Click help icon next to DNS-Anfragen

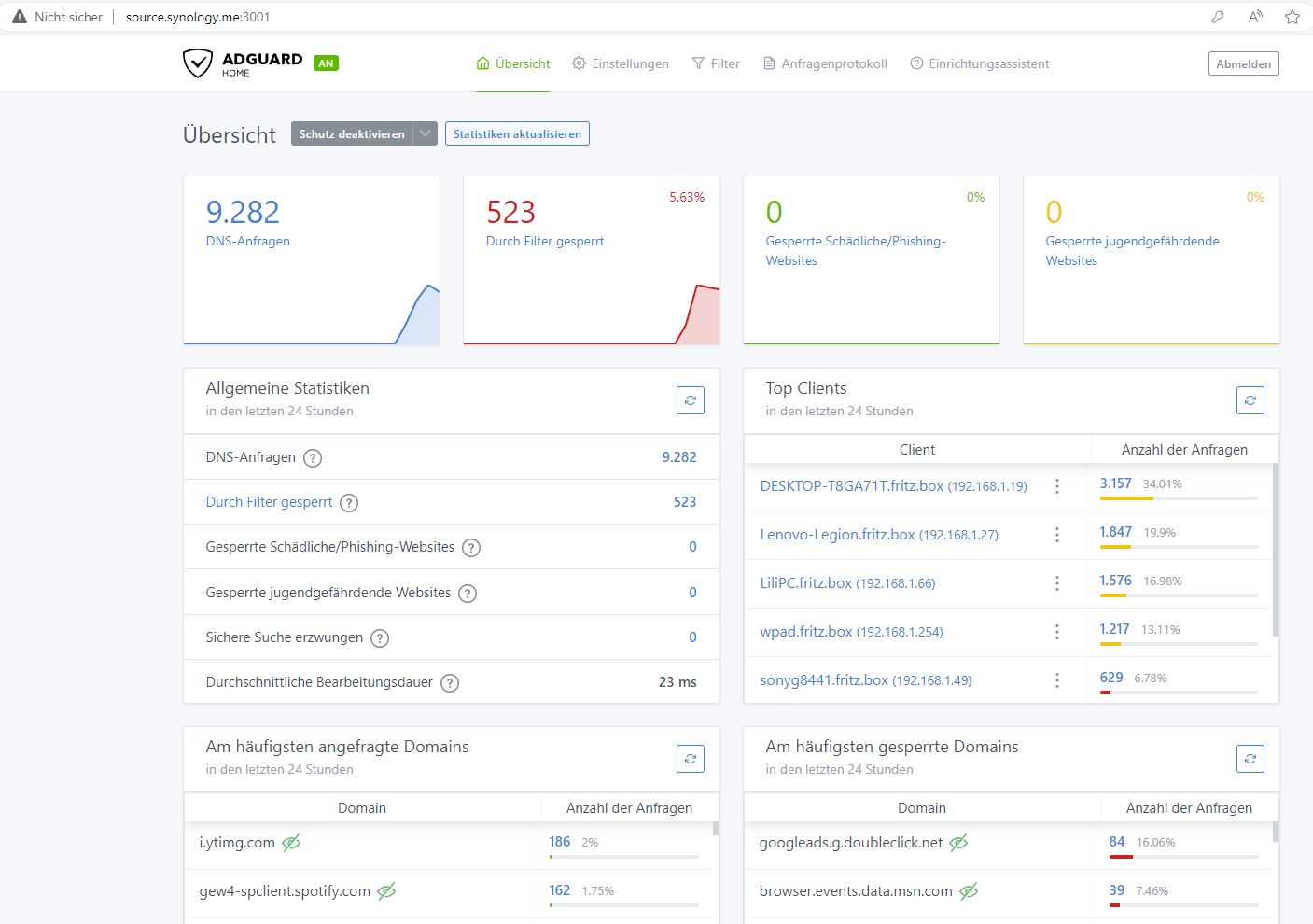tap(314, 458)
